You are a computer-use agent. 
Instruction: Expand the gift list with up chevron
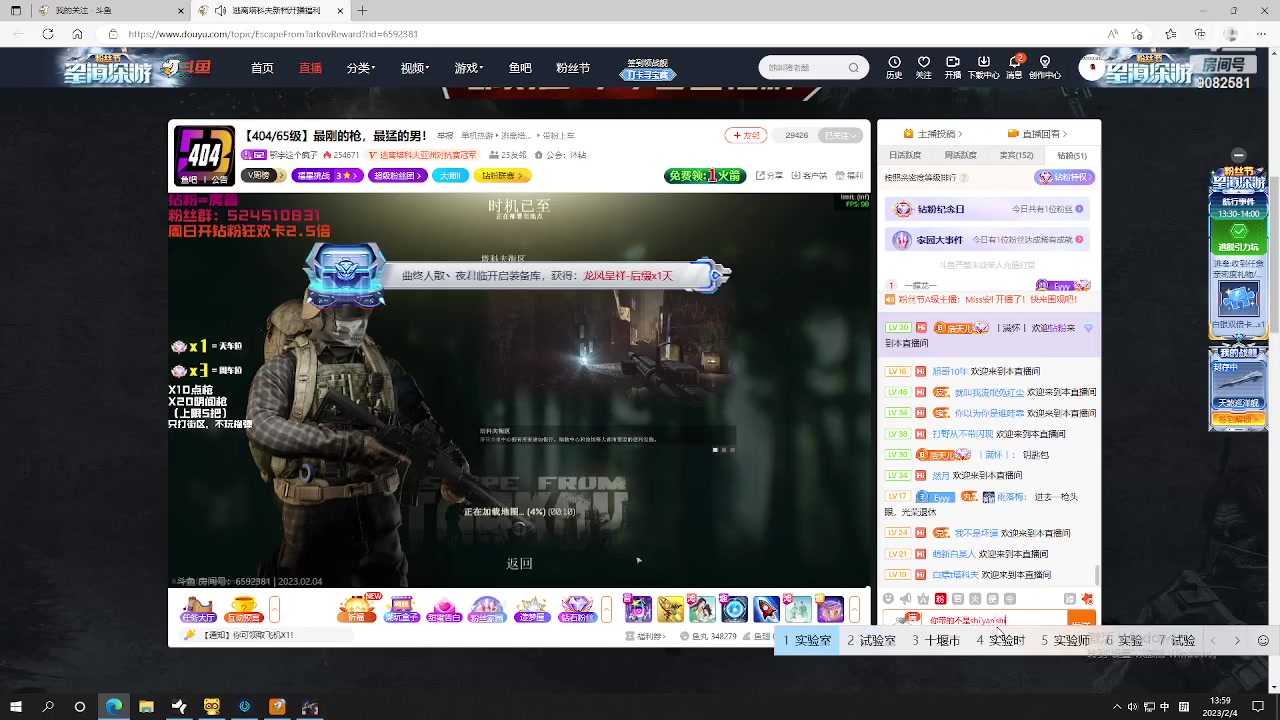[854, 609]
